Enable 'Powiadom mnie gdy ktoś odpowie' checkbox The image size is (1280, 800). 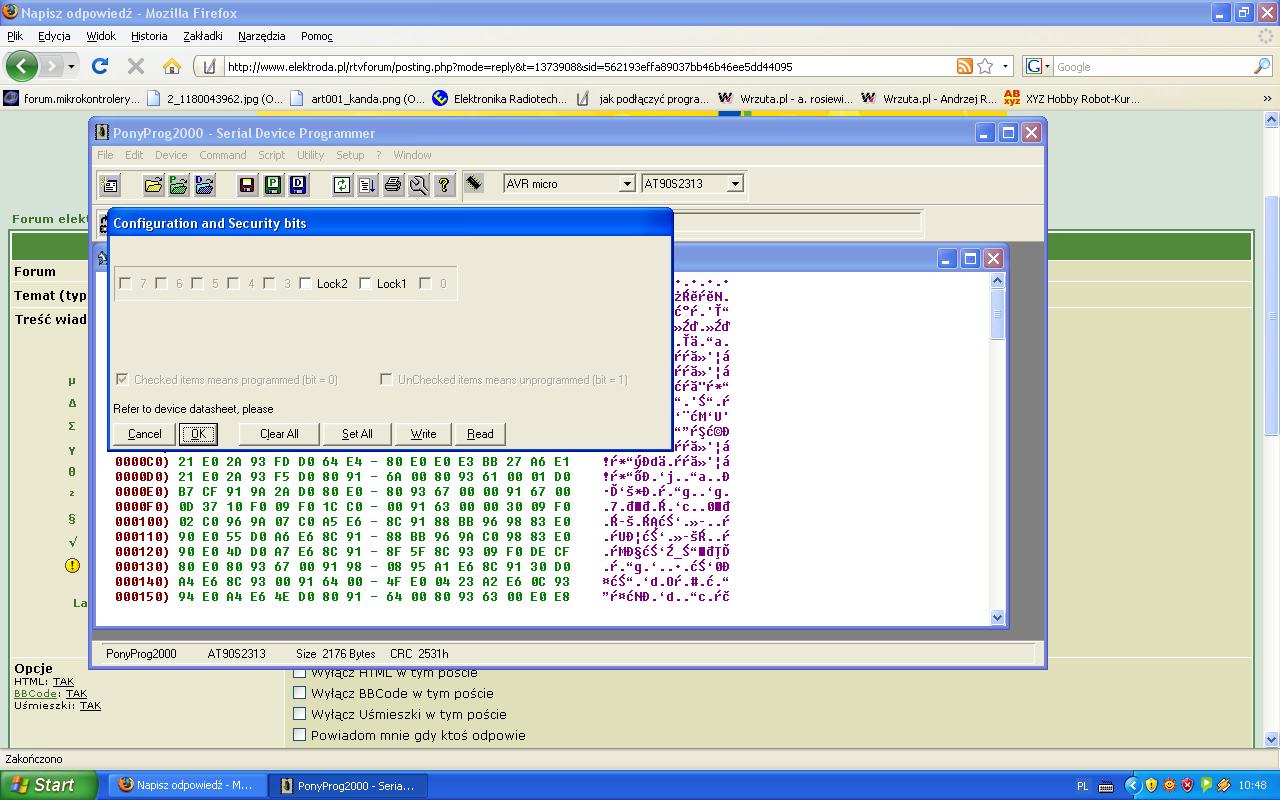pyautogui.click(x=299, y=734)
